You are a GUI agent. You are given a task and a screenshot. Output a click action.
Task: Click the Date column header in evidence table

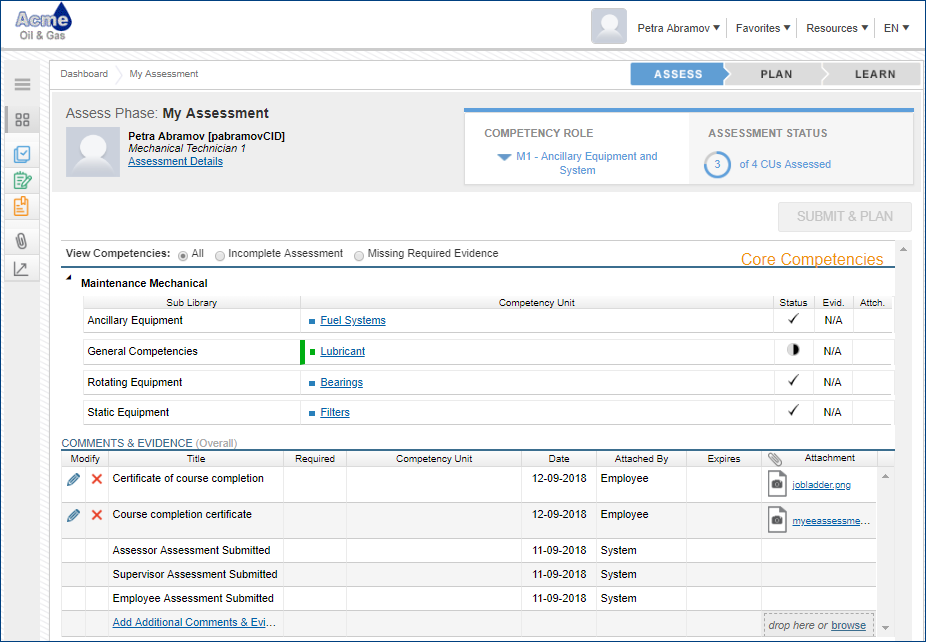[x=559, y=459]
